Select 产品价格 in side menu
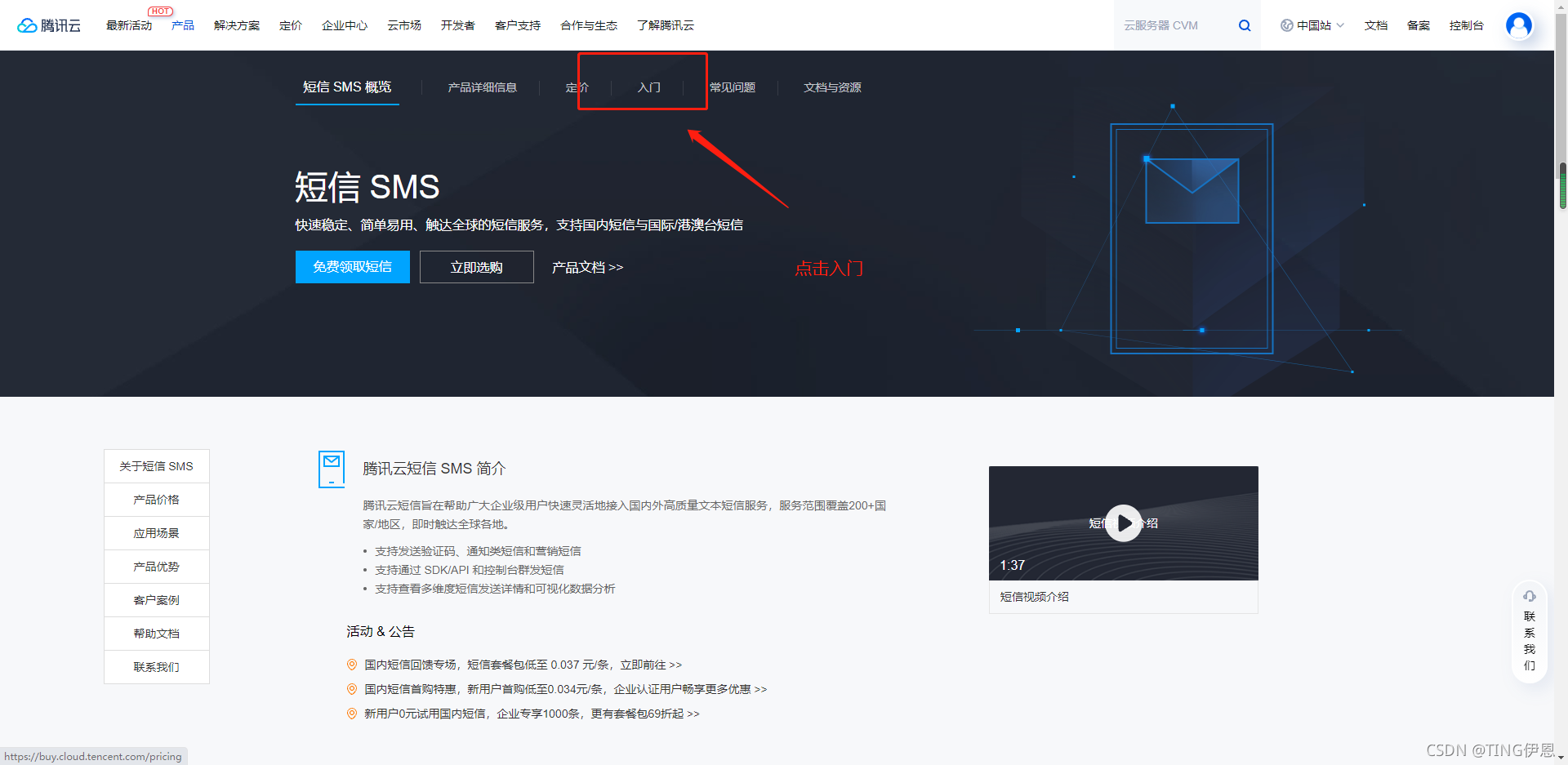This screenshot has width=1568, height=765. point(157,500)
